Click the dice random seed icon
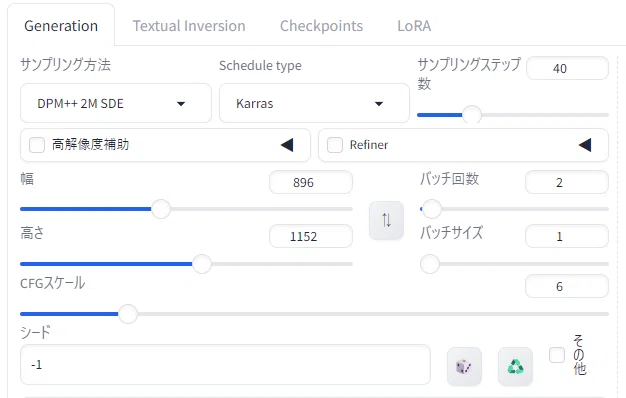 464,366
